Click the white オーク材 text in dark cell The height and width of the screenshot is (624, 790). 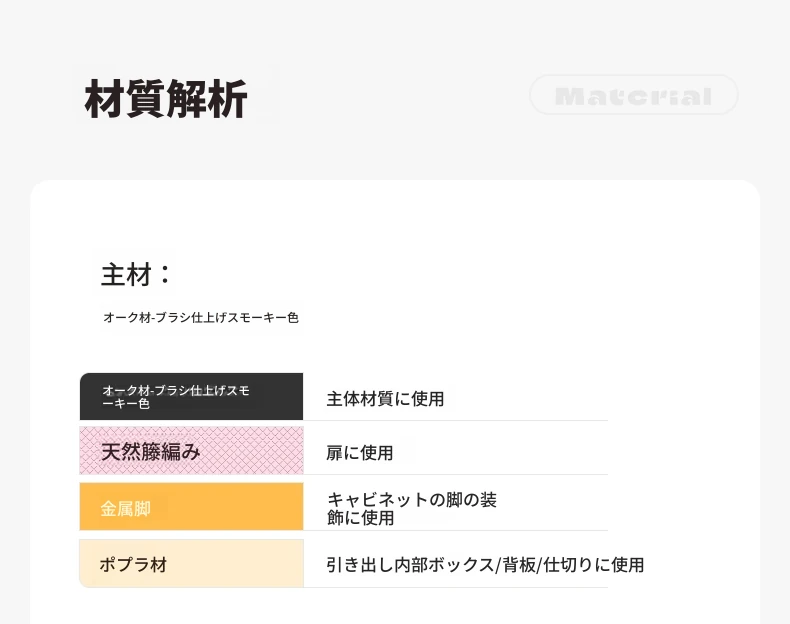(176, 397)
